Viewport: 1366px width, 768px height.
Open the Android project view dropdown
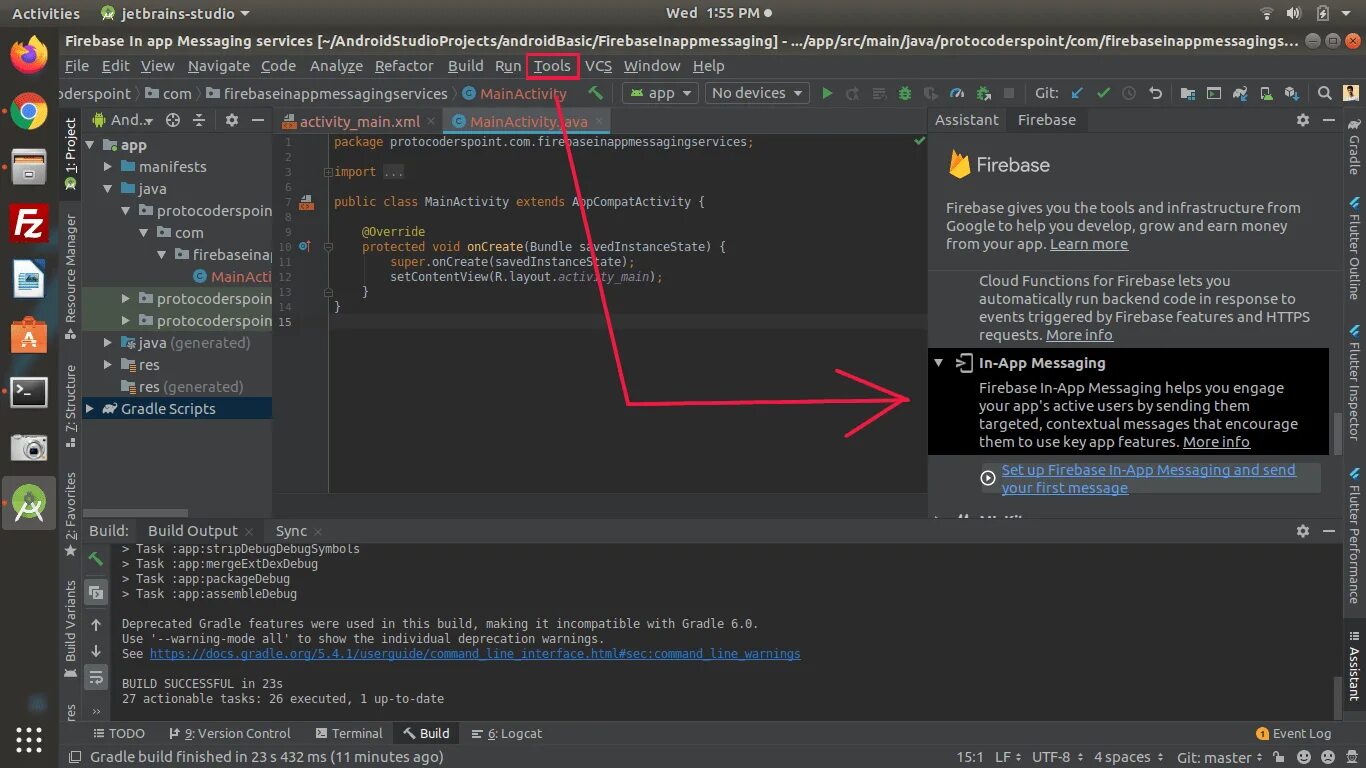point(123,120)
